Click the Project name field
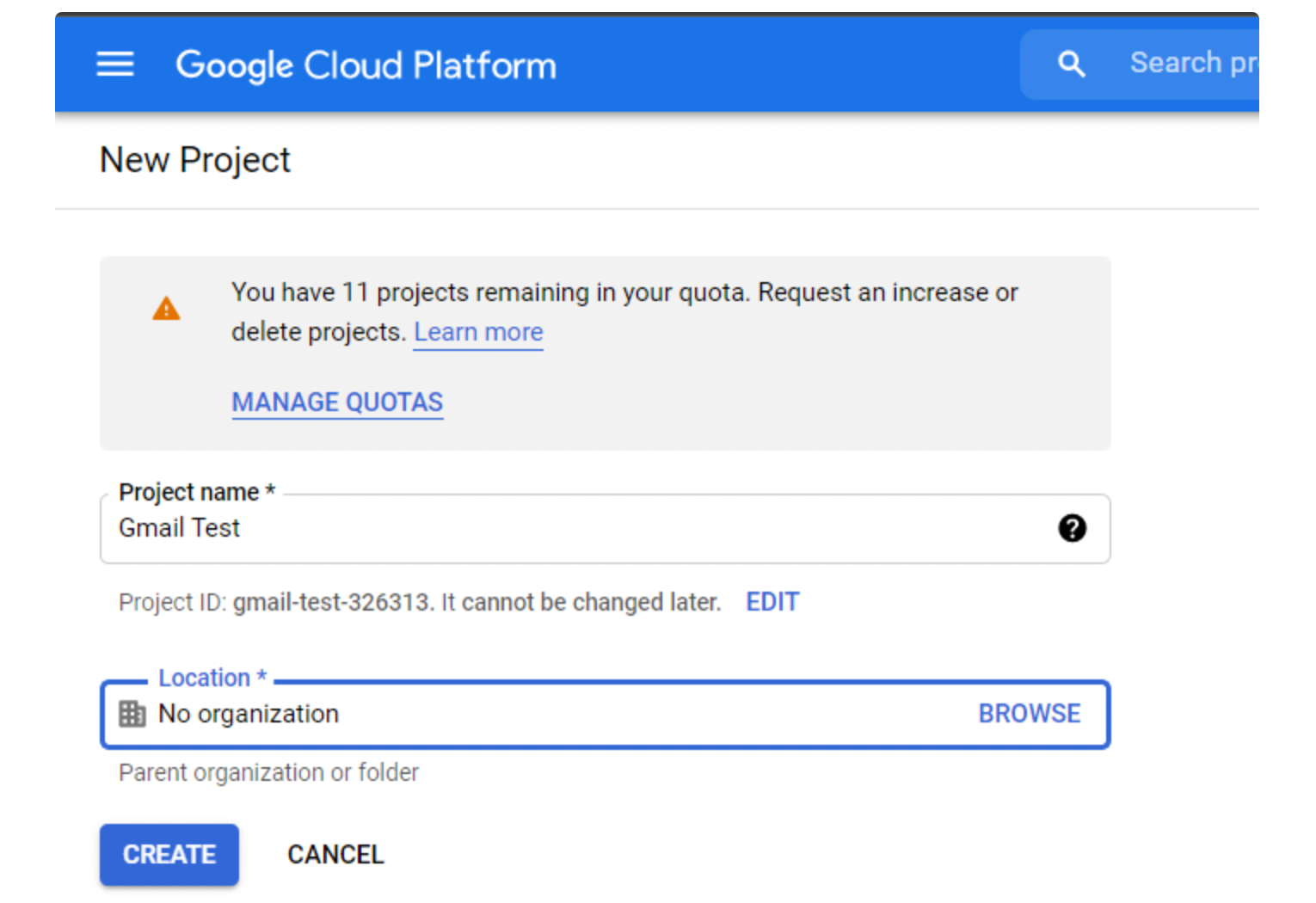 pyautogui.click(x=605, y=529)
